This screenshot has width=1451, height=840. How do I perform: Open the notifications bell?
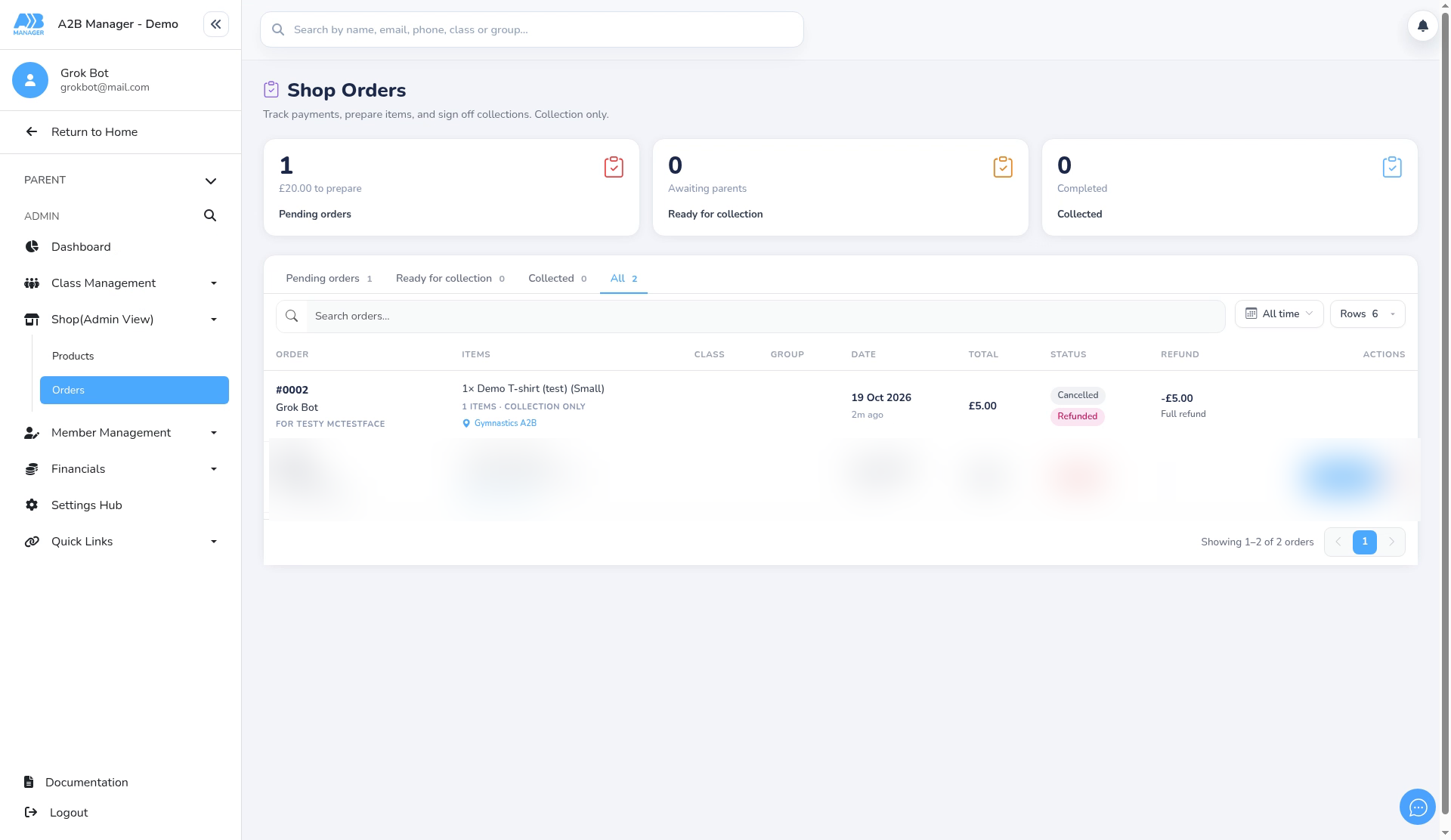[1422, 26]
